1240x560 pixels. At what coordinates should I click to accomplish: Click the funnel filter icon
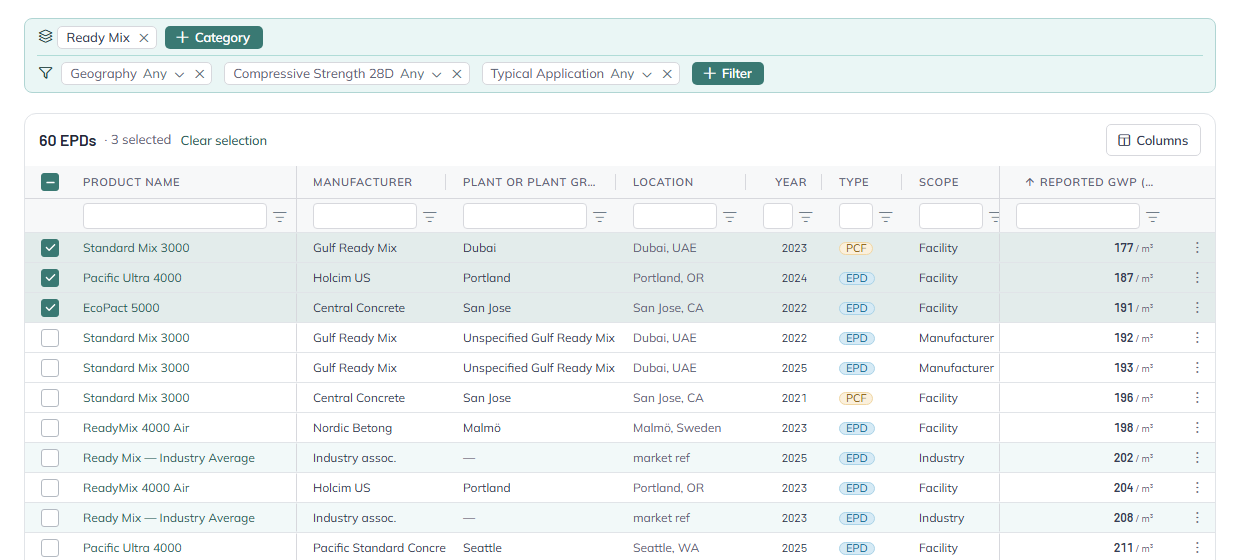pyautogui.click(x=45, y=73)
